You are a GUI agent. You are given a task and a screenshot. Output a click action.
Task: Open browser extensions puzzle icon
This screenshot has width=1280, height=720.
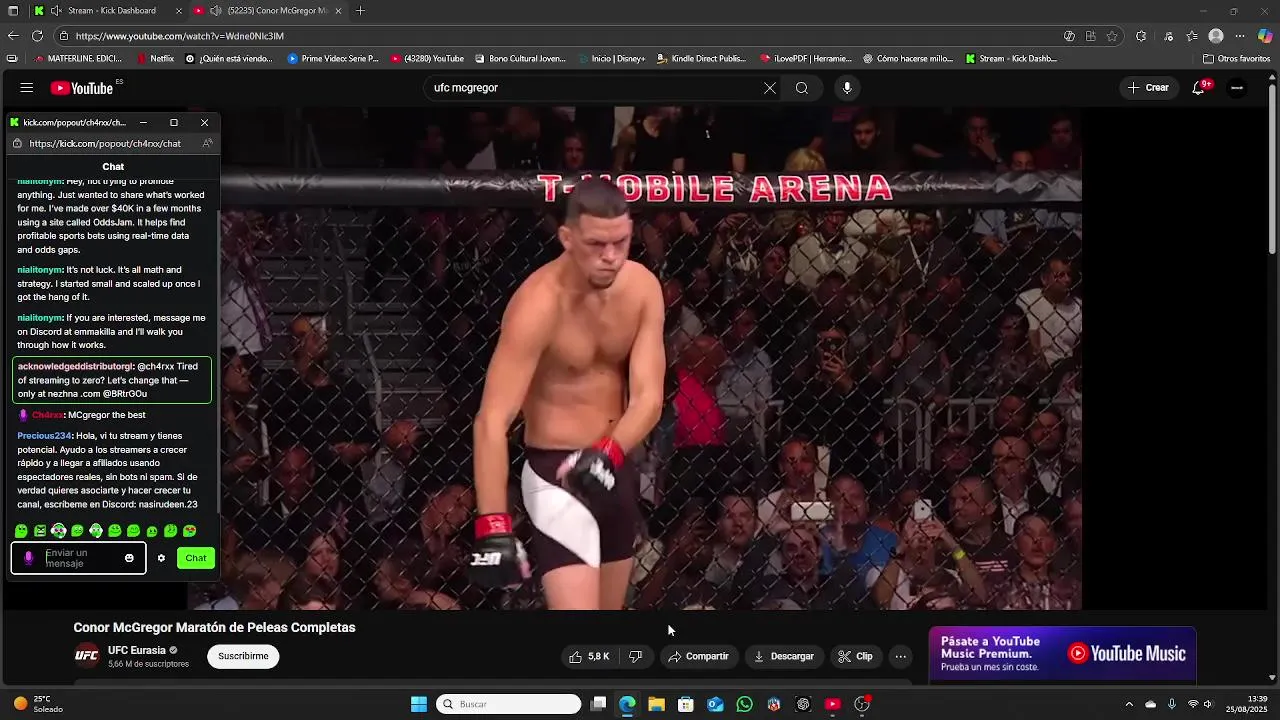(x=1141, y=36)
